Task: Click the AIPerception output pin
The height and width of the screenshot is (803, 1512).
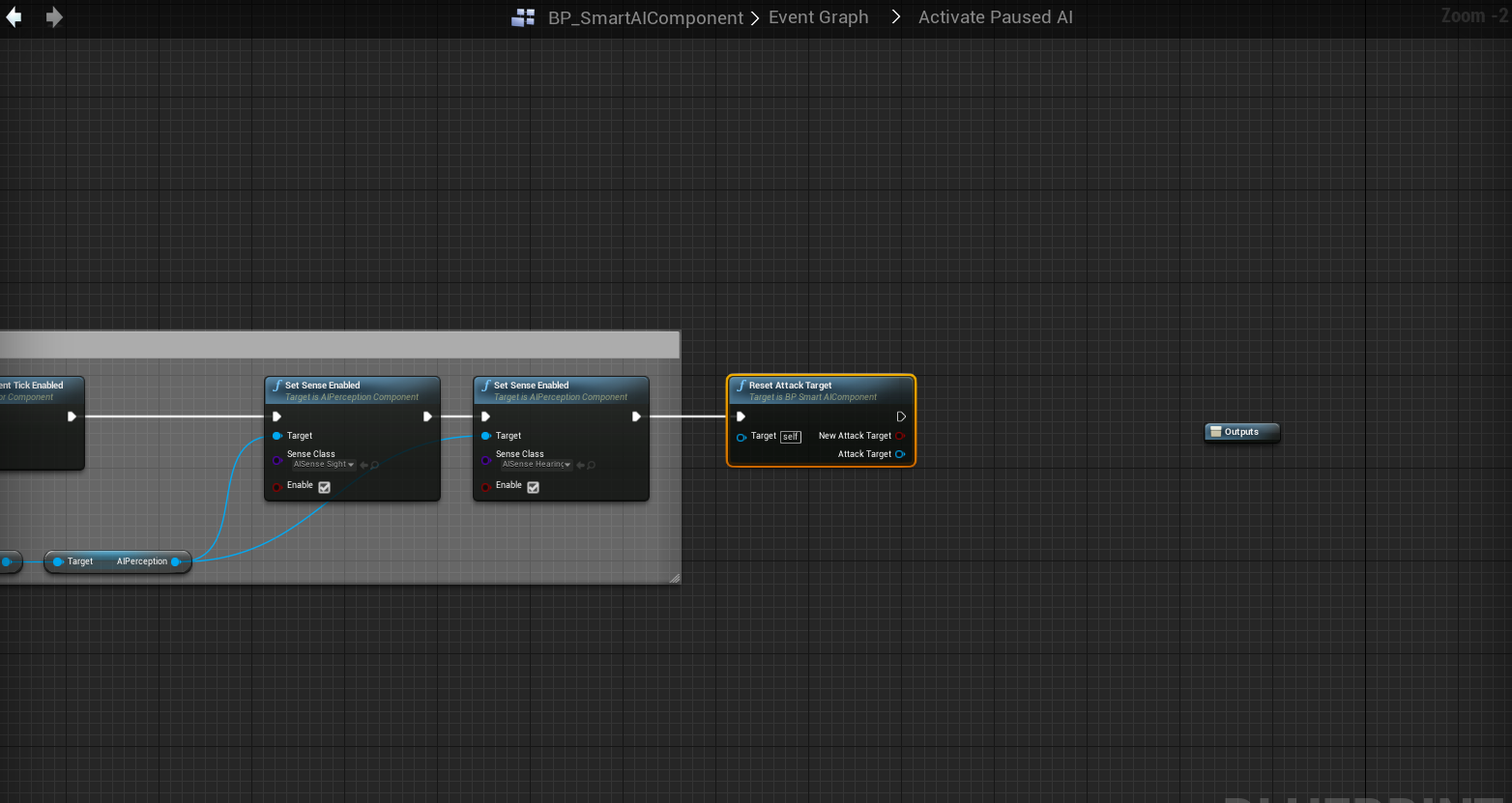Action: (176, 561)
